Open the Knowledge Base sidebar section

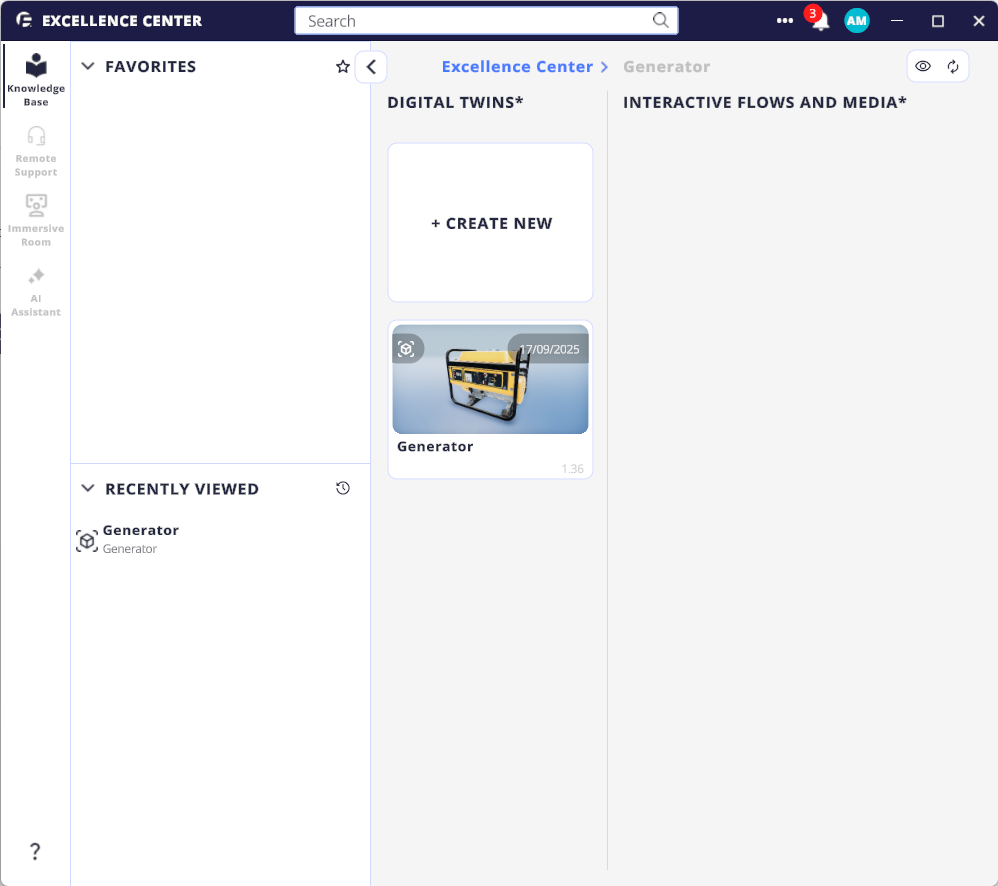click(x=36, y=80)
